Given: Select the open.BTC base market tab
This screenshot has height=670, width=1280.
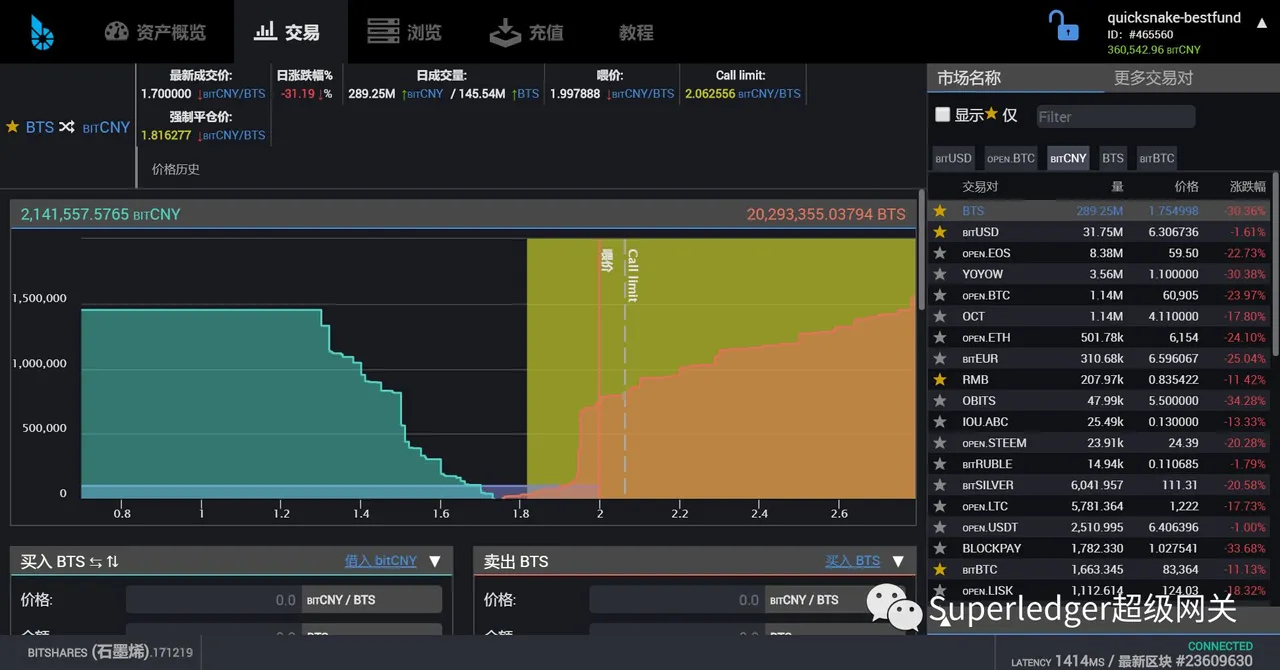Looking at the screenshot, I should pos(1010,158).
